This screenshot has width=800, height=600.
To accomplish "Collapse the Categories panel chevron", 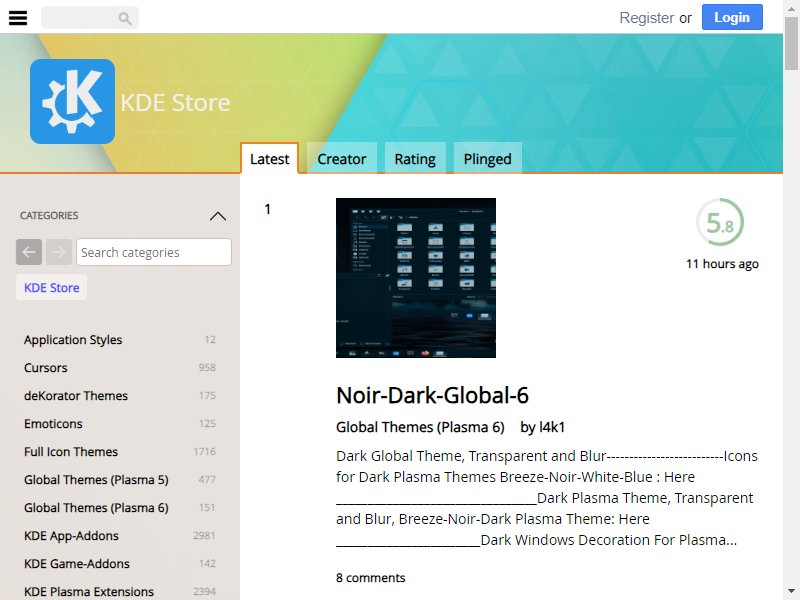I will (218, 216).
